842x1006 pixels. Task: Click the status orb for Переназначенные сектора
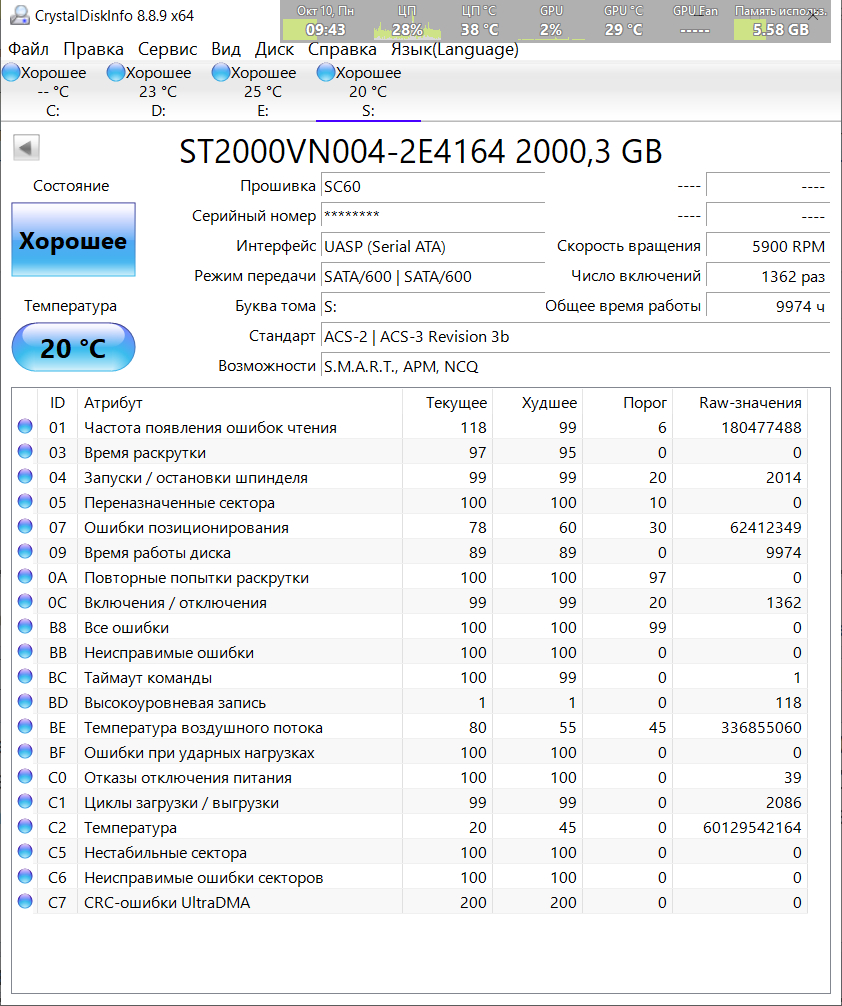25,503
